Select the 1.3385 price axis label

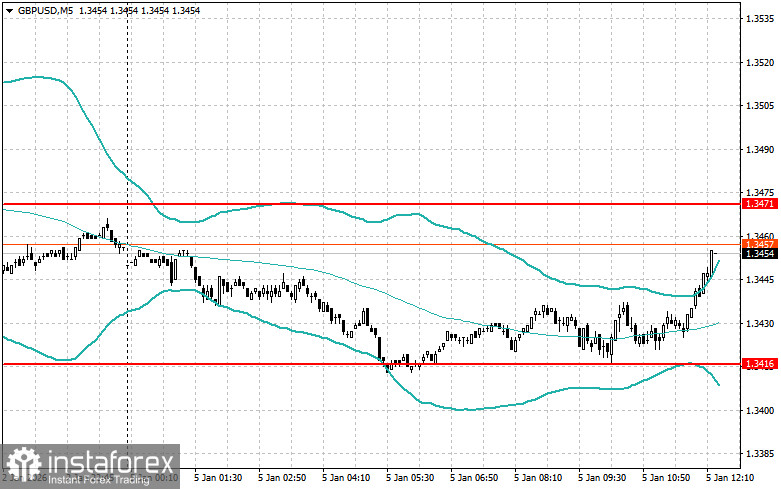pyautogui.click(x=760, y=454)
